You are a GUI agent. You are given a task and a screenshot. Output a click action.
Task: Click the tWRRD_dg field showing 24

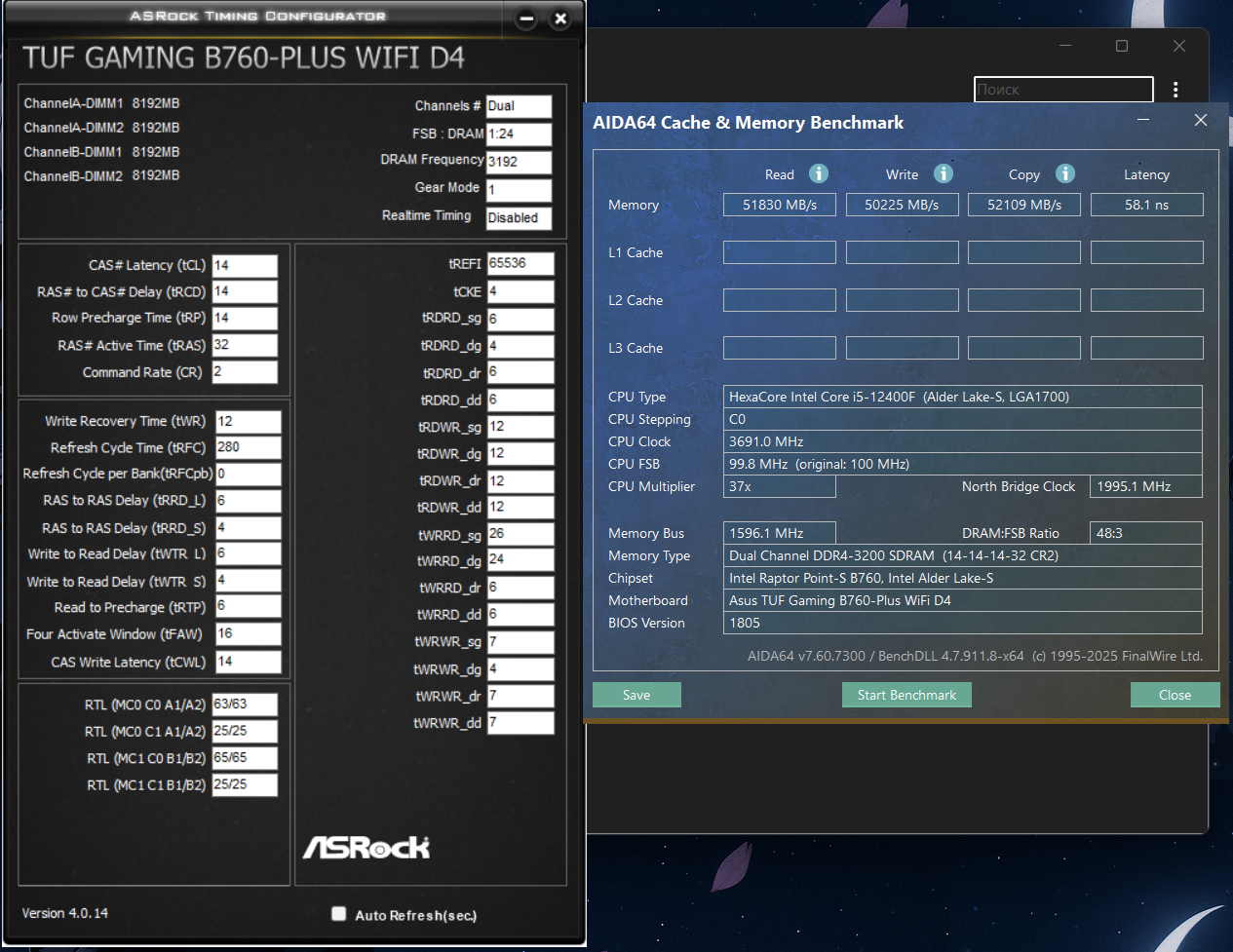pos(520,560)
